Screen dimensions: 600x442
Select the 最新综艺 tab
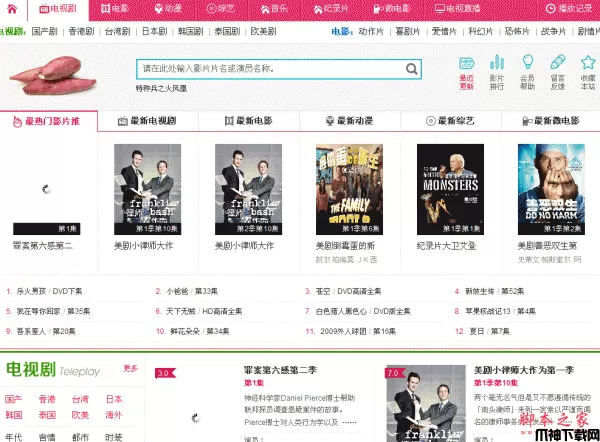pyautogui.click(x=451, y=121)
